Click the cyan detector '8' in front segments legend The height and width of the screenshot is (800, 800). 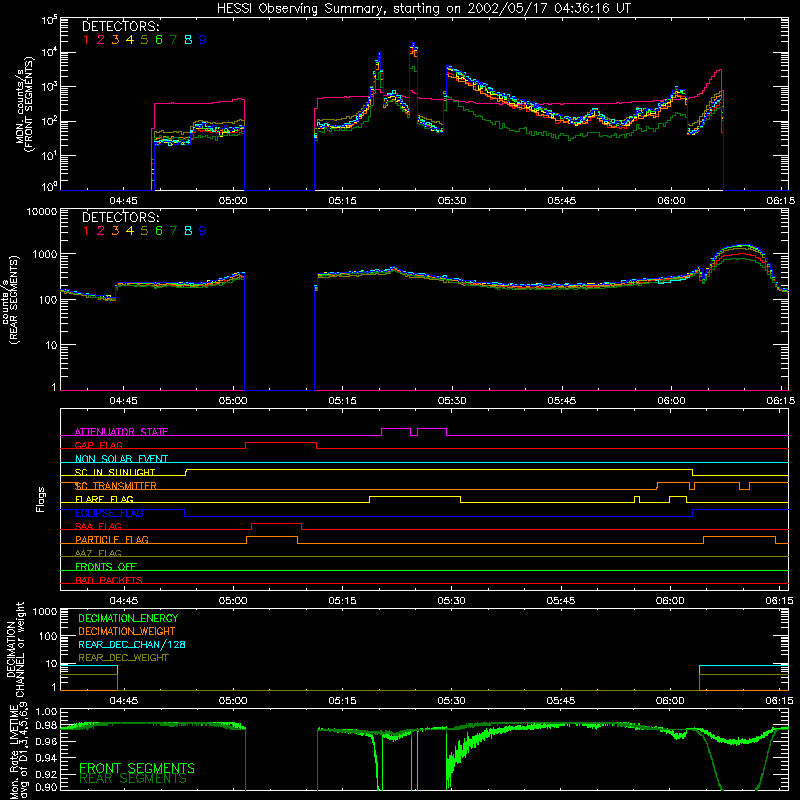pyautogui.click(x=188, y=40)
